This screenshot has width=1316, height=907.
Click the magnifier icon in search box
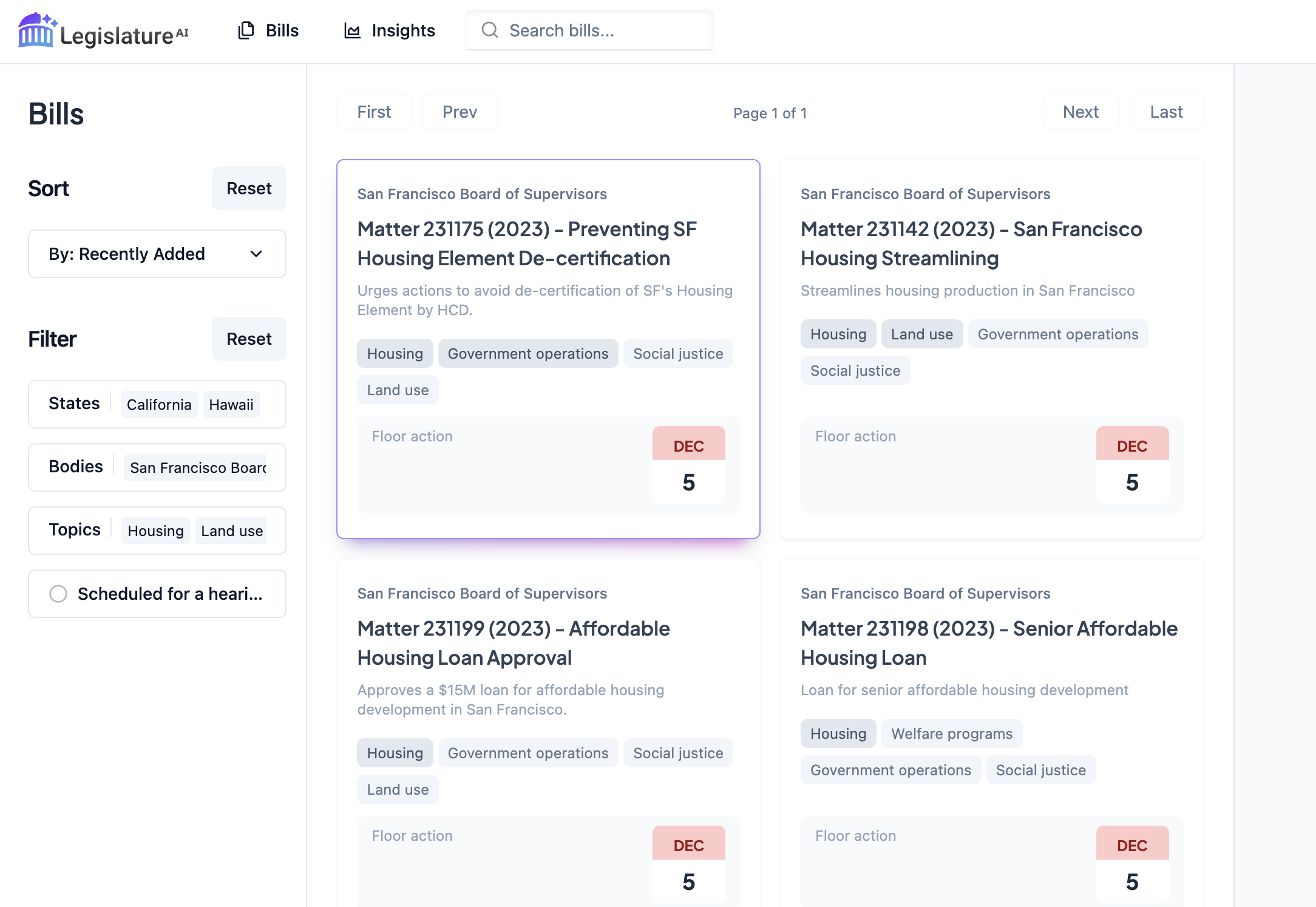(x=490, y=30)
